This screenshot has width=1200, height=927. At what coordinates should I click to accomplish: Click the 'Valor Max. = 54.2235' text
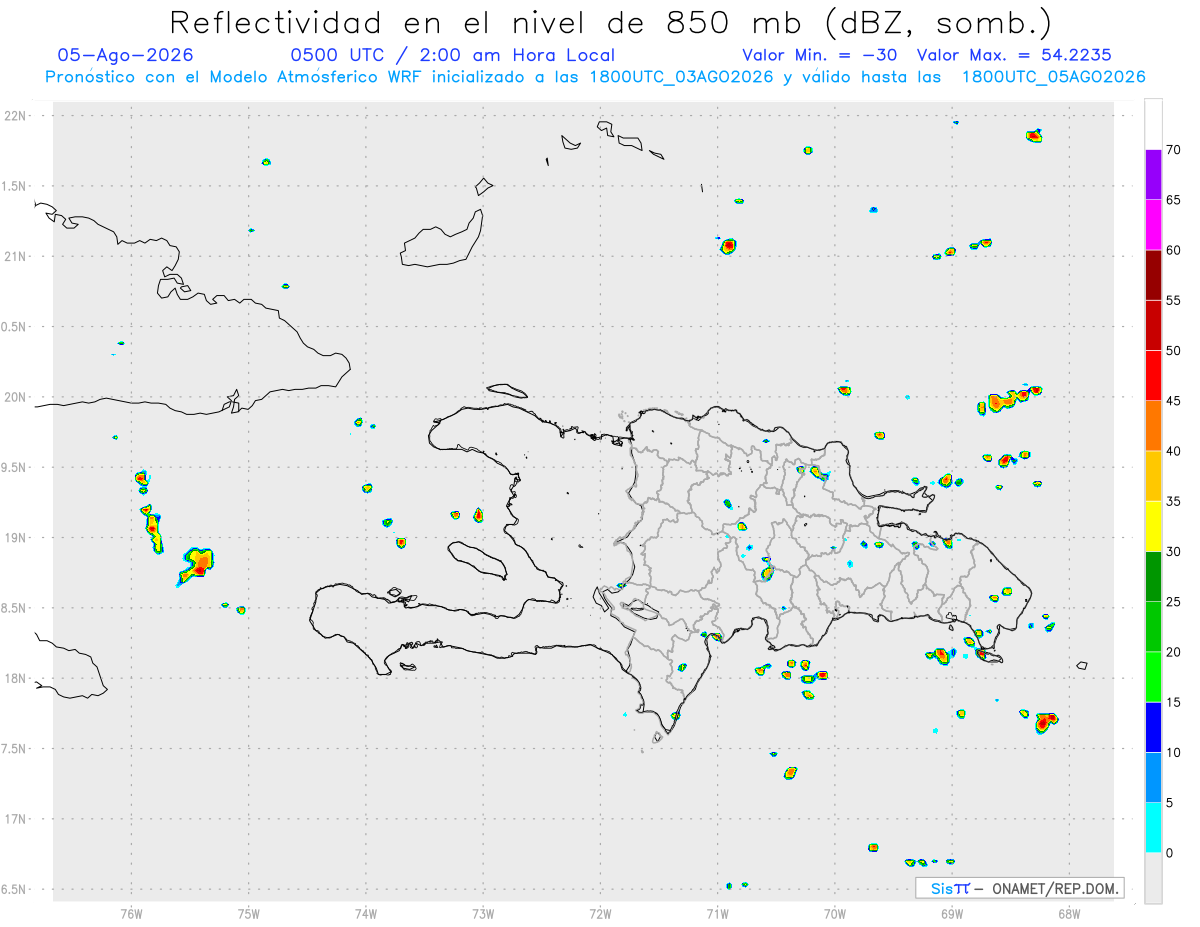coord(1014,55)
